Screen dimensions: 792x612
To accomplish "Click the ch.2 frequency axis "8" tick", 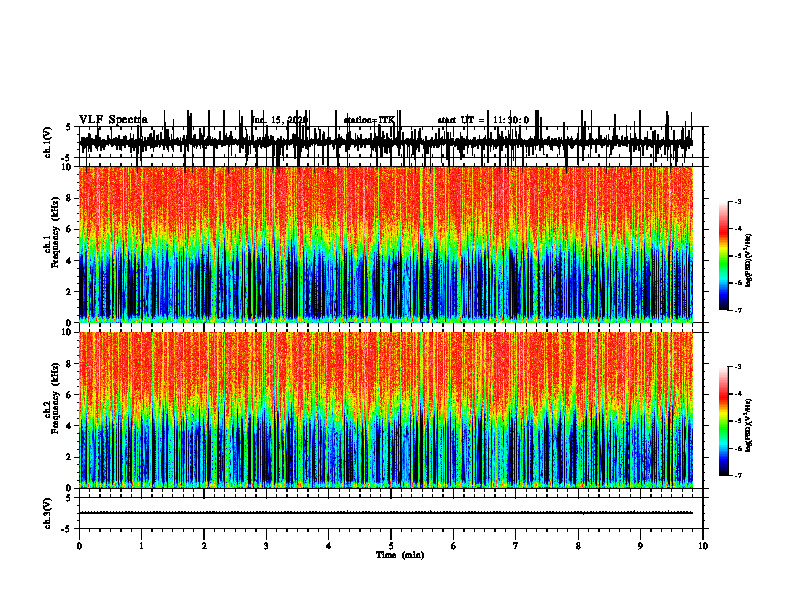I will pyautogui.click(x=70, y=364).
